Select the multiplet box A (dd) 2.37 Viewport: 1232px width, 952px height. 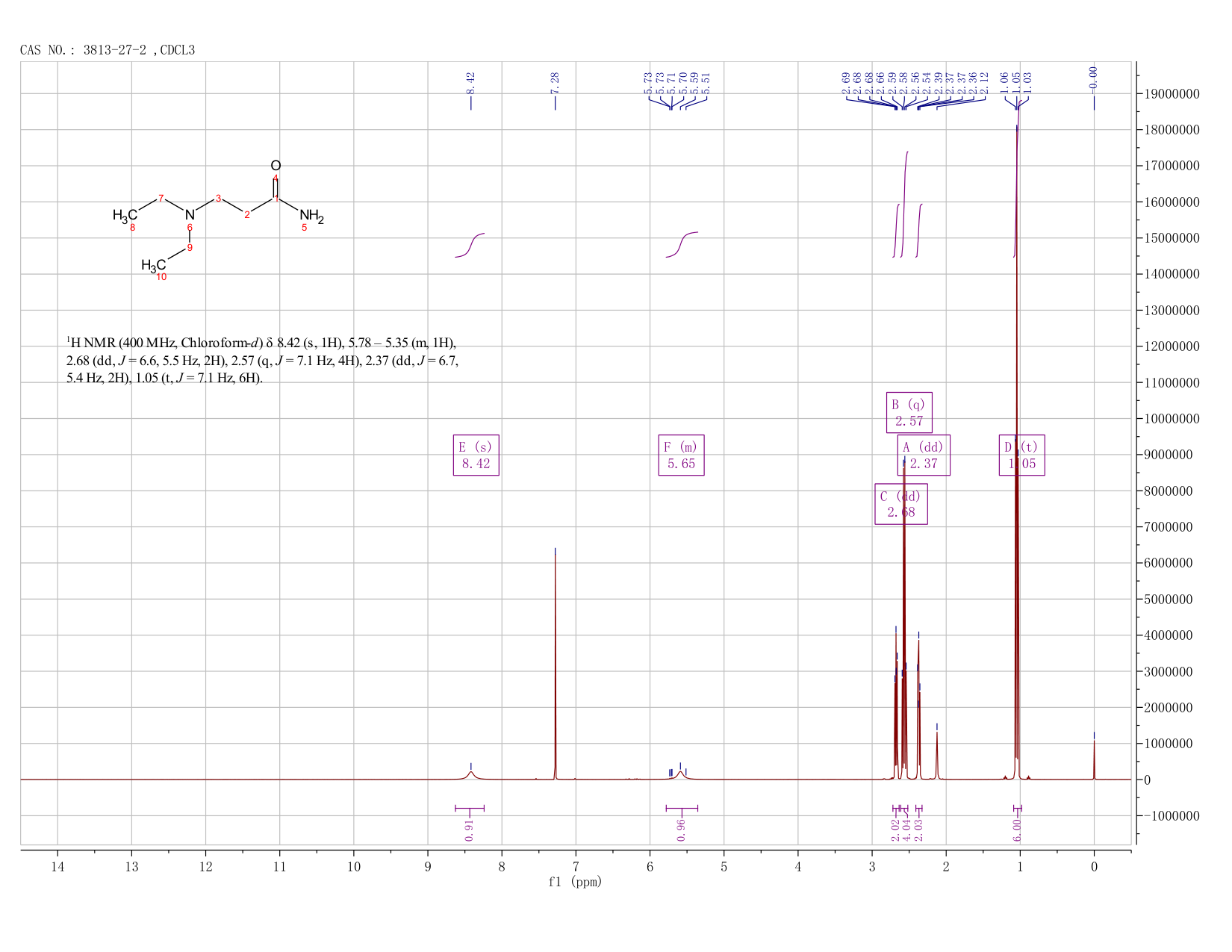[924, 455]
